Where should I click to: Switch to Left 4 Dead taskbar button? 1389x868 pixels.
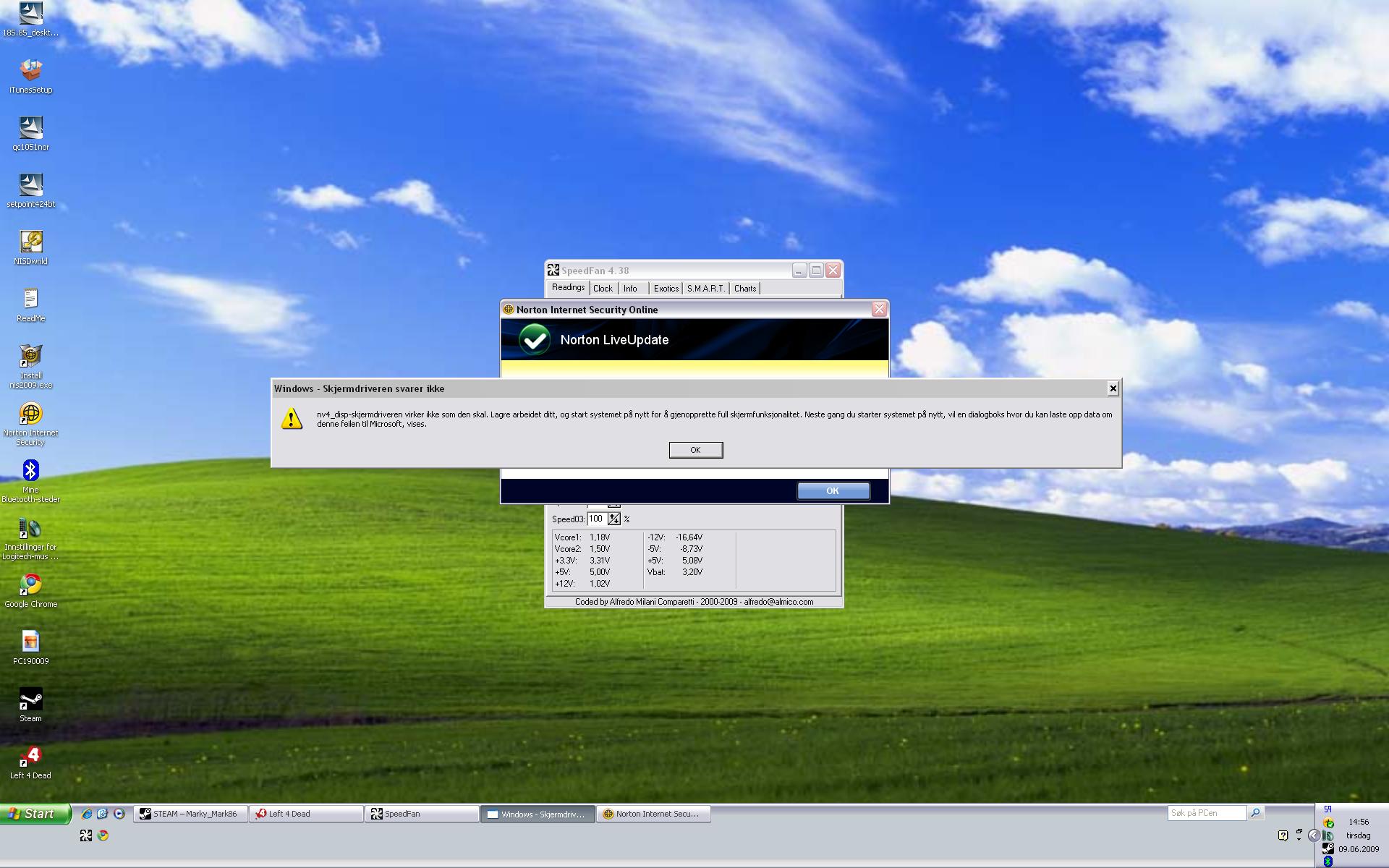306,814
